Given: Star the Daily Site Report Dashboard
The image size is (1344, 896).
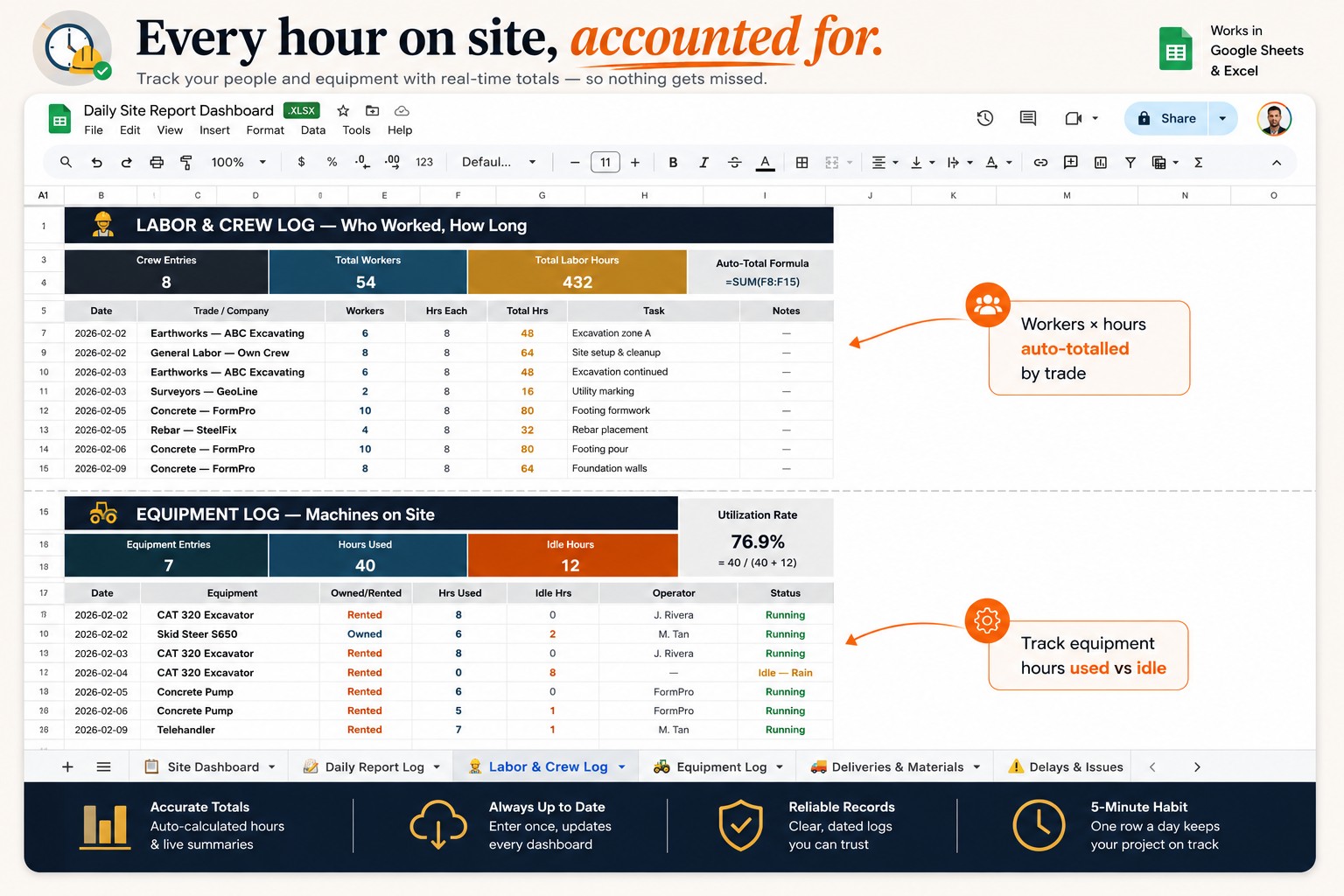Looking at the screenshot, I should [343, 110].
